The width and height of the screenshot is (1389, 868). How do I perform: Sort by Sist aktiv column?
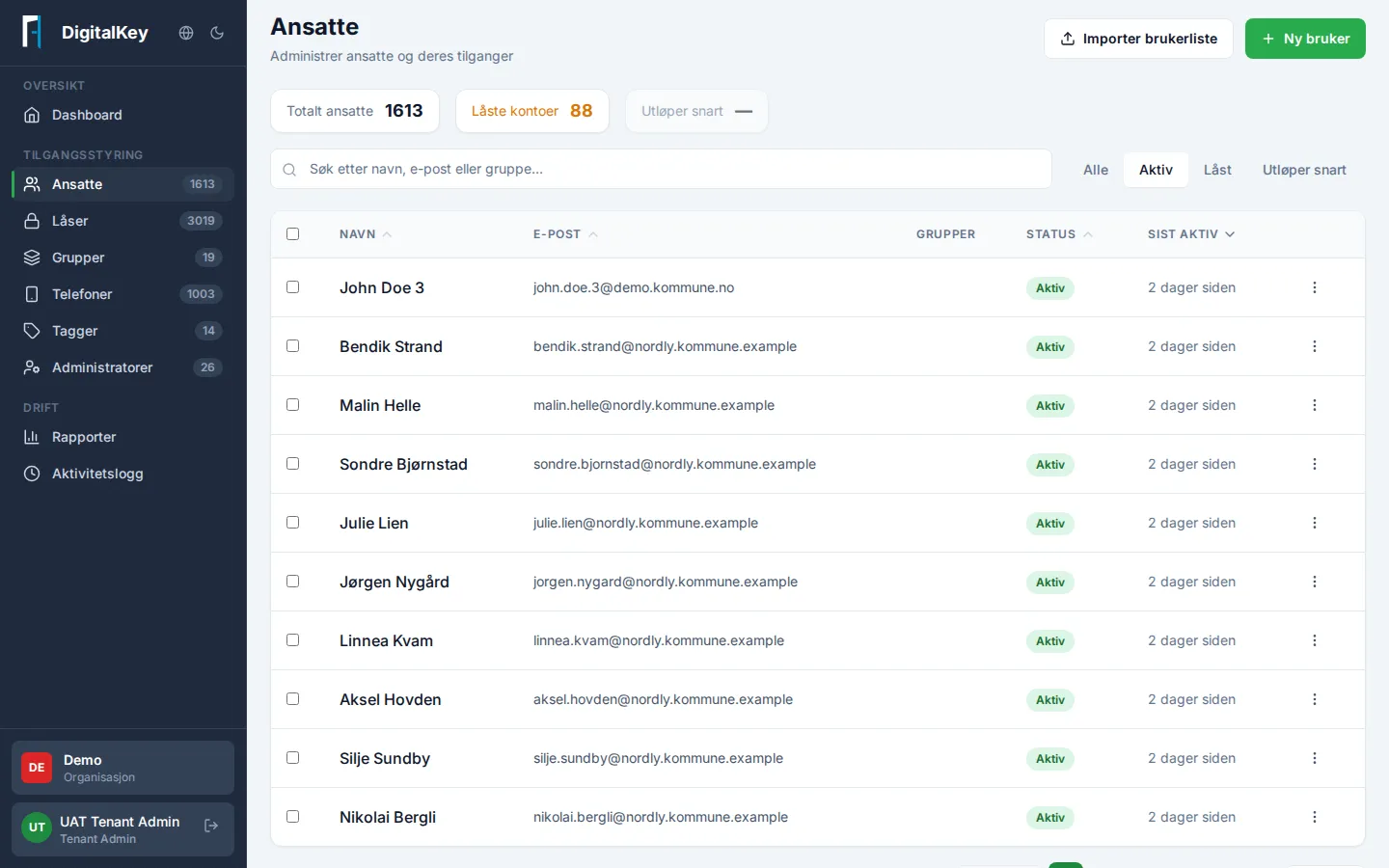tap(1191, 234)
